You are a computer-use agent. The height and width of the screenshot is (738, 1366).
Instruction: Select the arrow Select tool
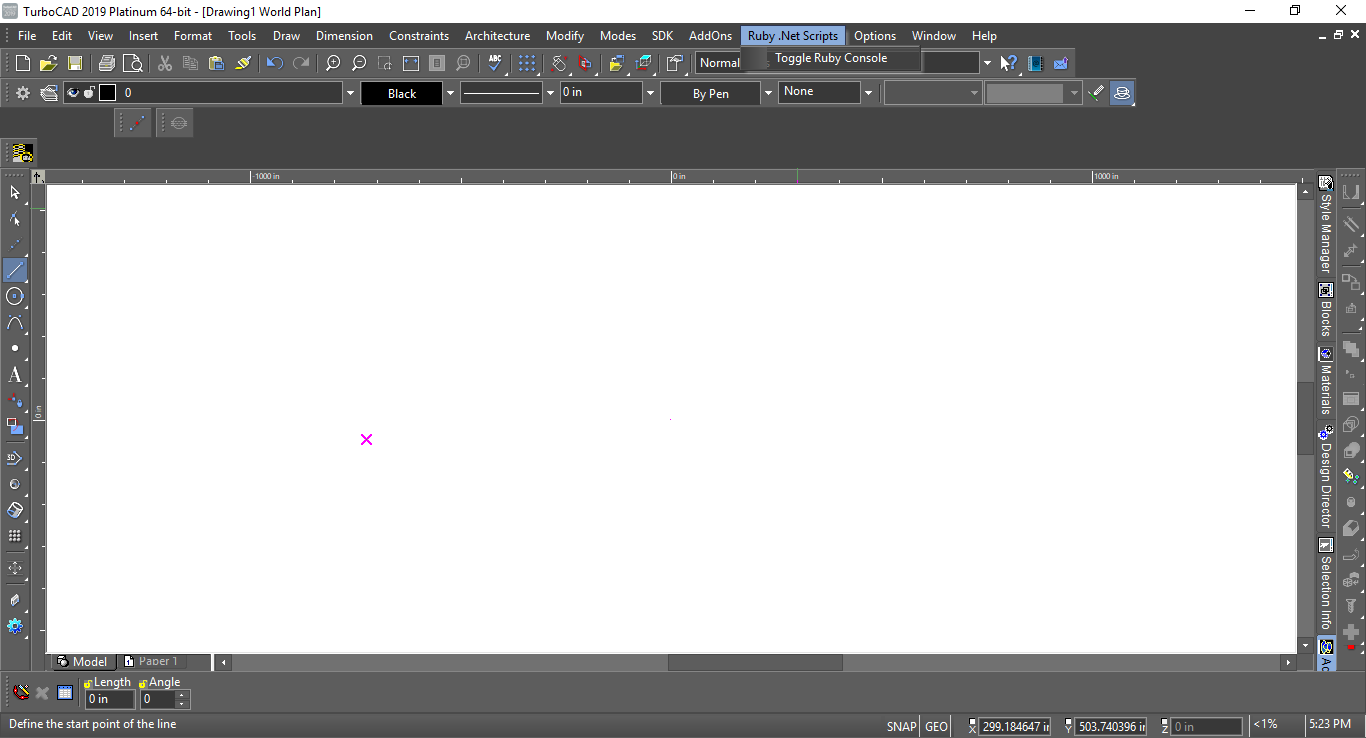pos(15,192)
